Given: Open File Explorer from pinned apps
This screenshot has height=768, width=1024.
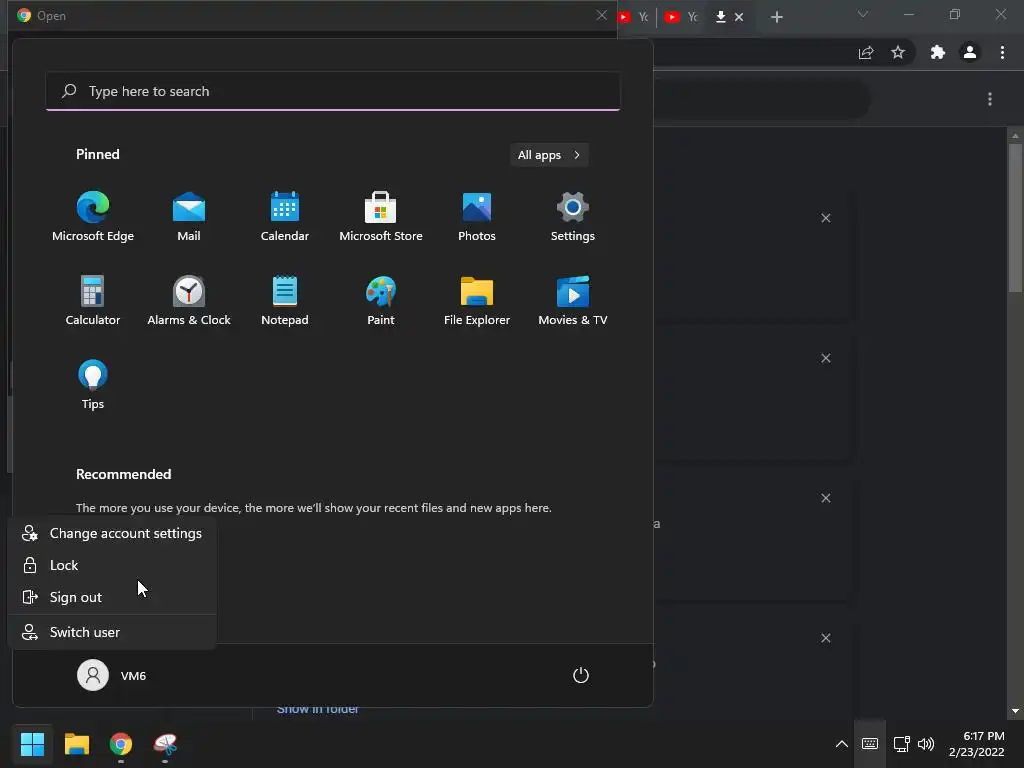Looking at the screenshot, I should 477,300.
